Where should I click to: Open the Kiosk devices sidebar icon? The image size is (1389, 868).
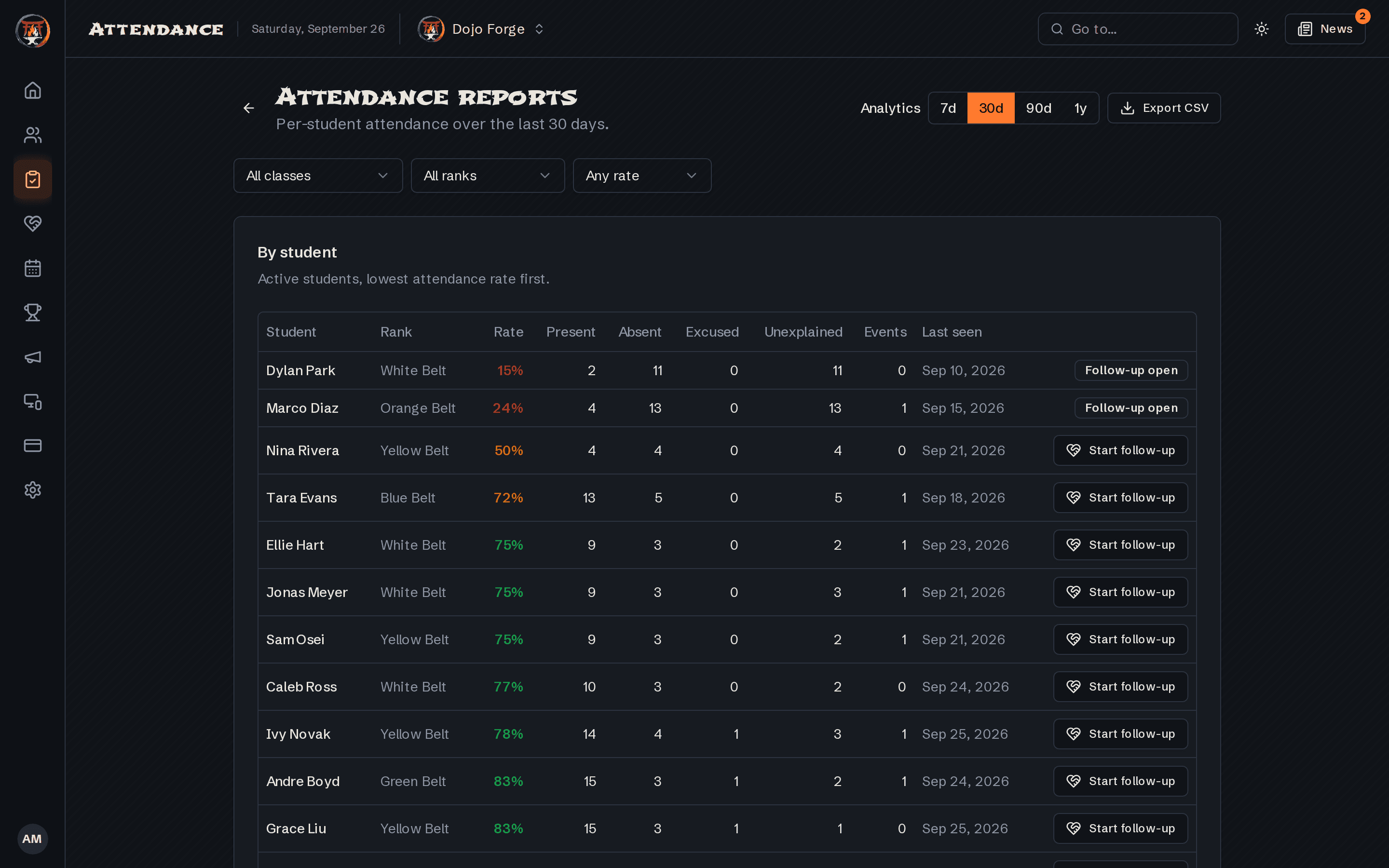(x=33, y=401)
